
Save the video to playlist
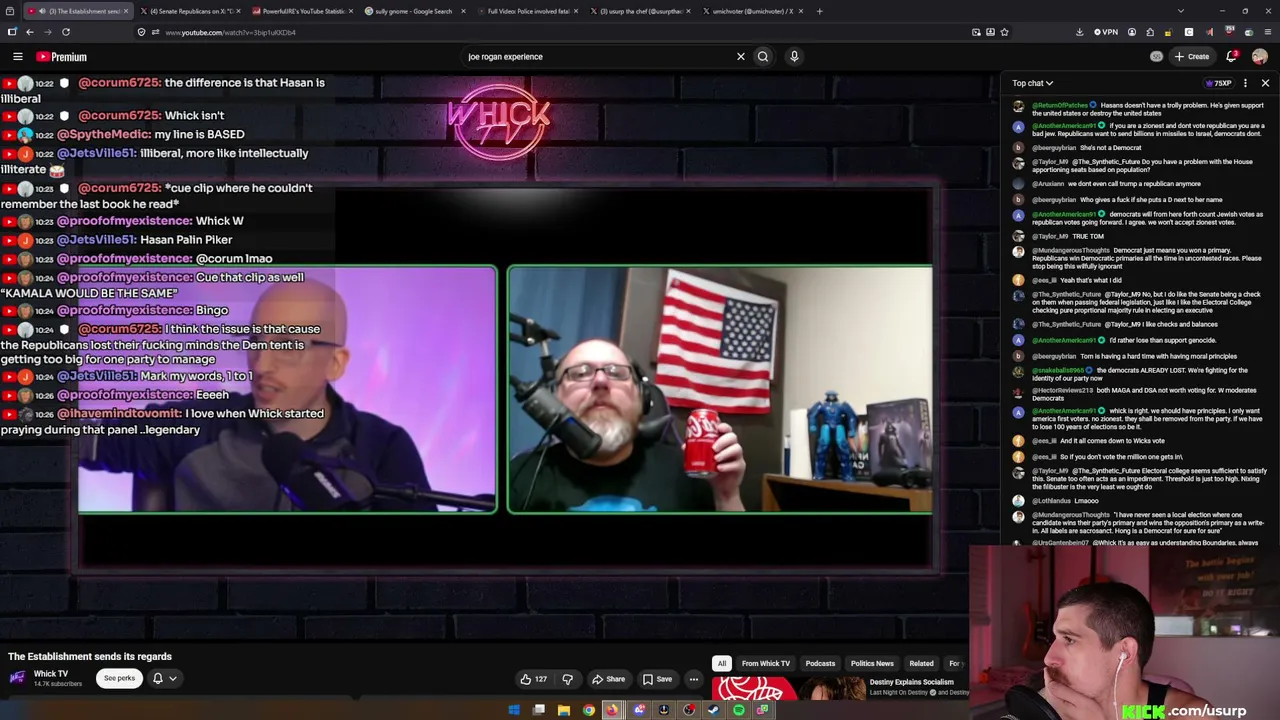[657, 679]
